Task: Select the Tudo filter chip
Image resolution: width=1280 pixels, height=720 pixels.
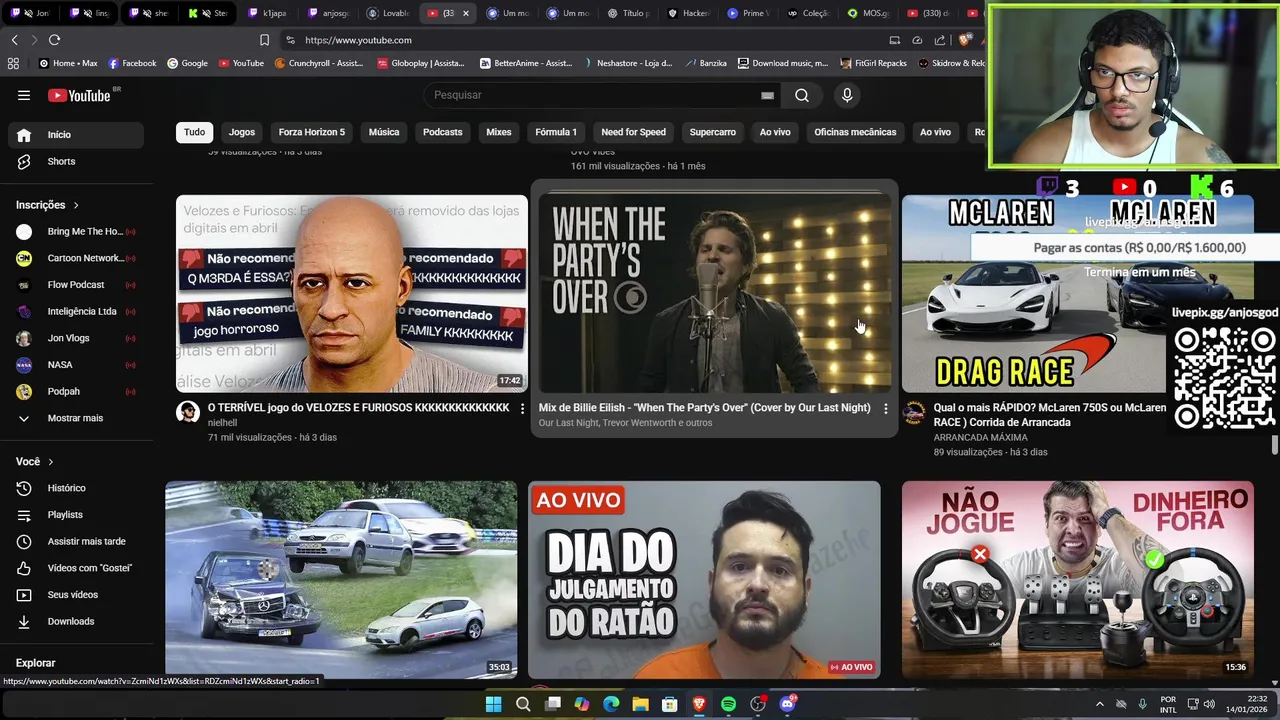Action: 194,132
